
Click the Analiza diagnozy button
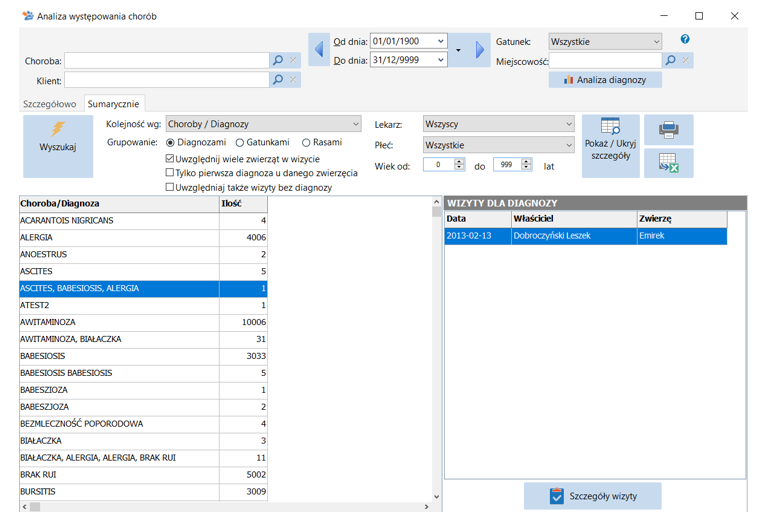tap(605, 80)
